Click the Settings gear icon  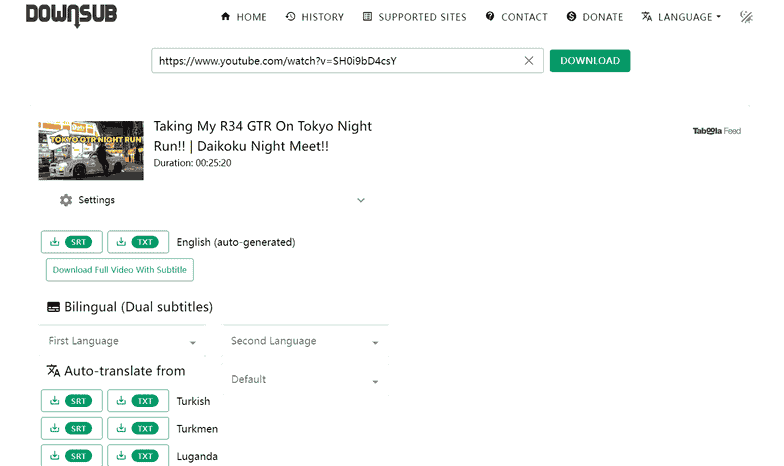[66, 200]
